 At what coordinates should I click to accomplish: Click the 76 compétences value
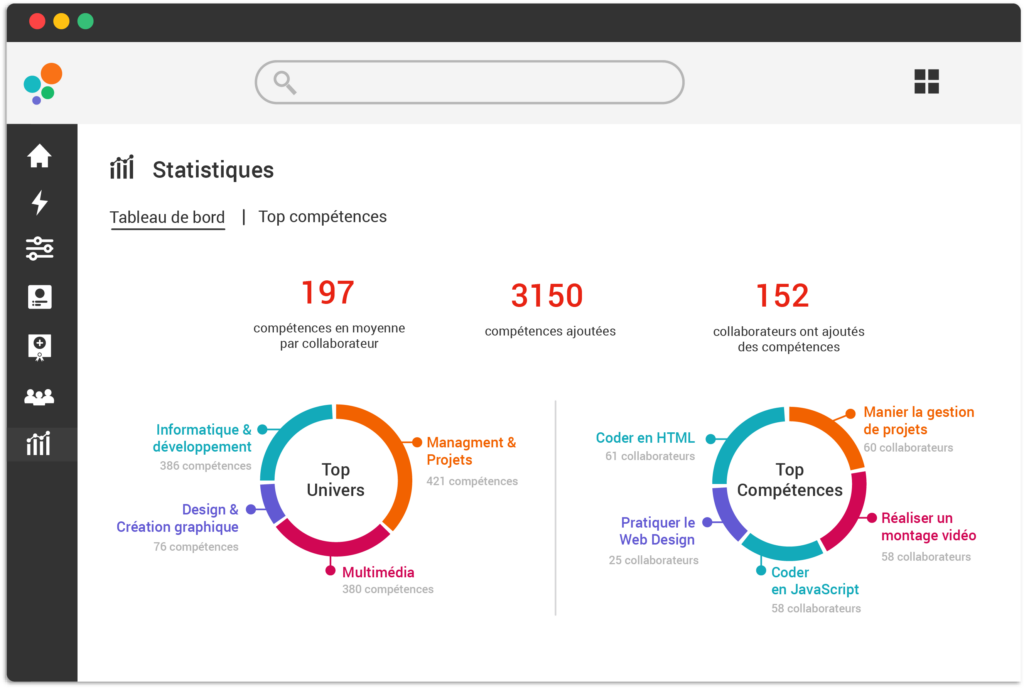pos(196,547)
